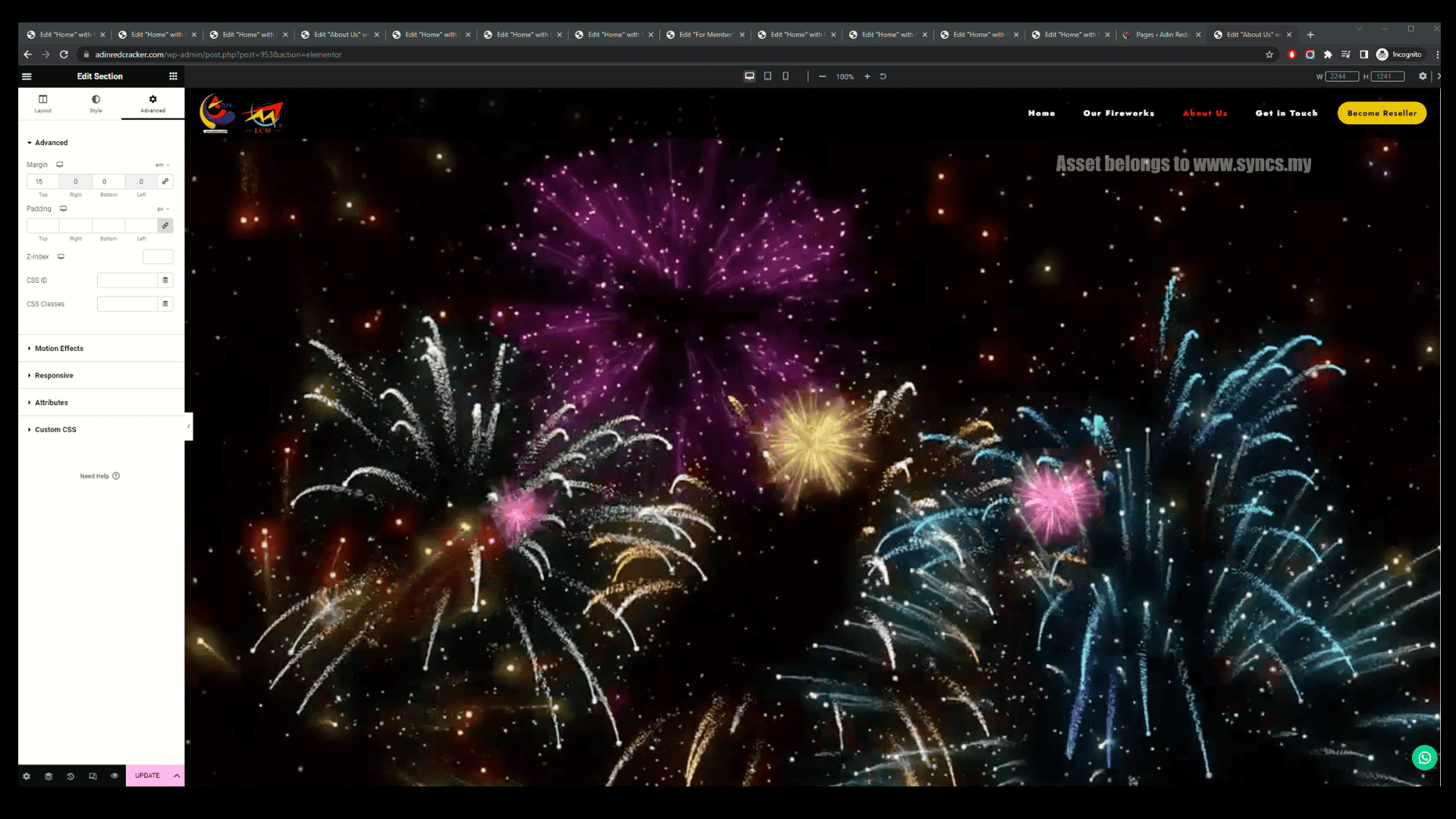Open page Settings gear in footer
The width and height of the screenshot is (1456, 819).
click(x=27, y=776)
